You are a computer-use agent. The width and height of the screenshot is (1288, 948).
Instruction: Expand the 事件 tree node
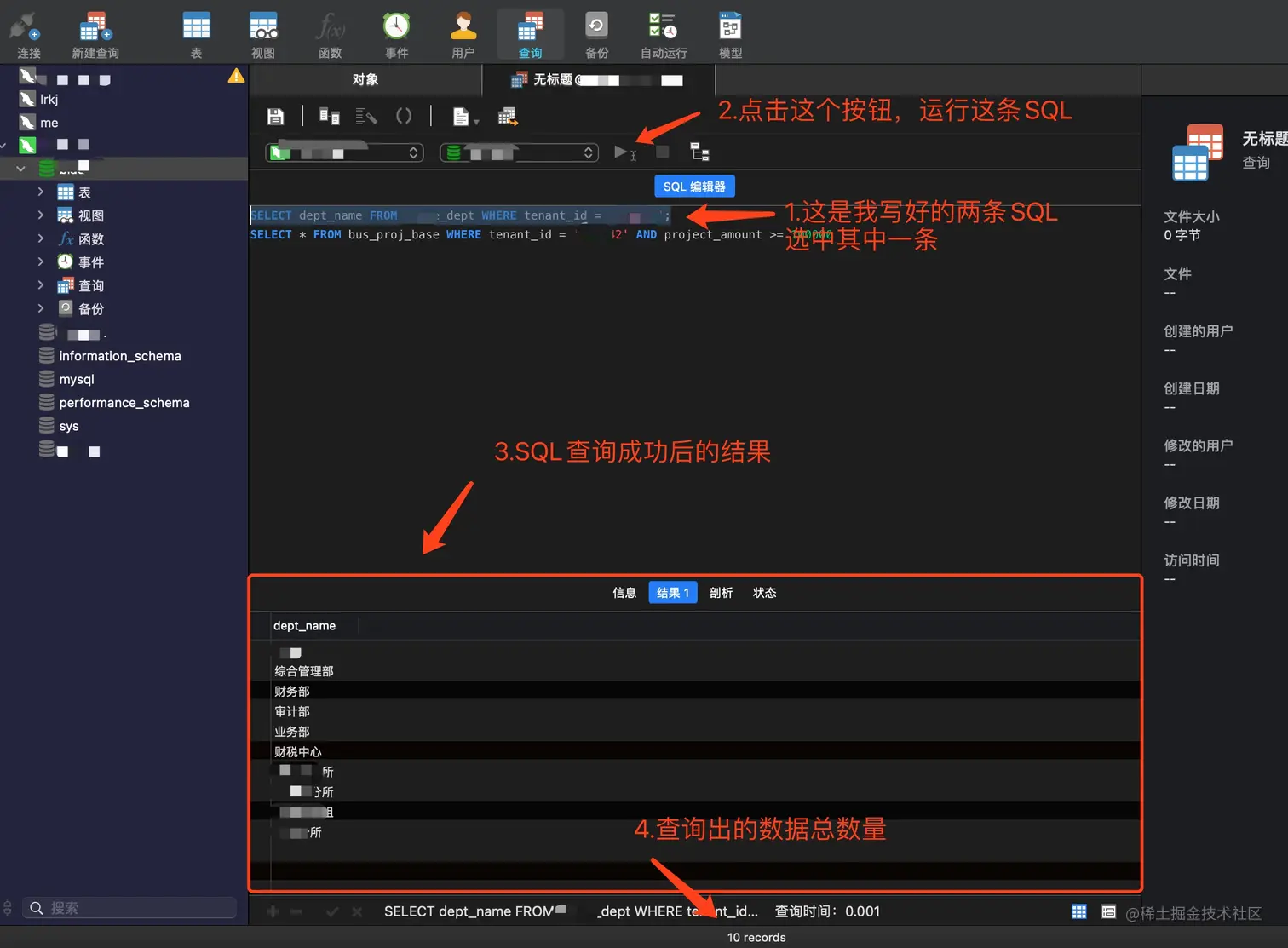click(40, 261)
